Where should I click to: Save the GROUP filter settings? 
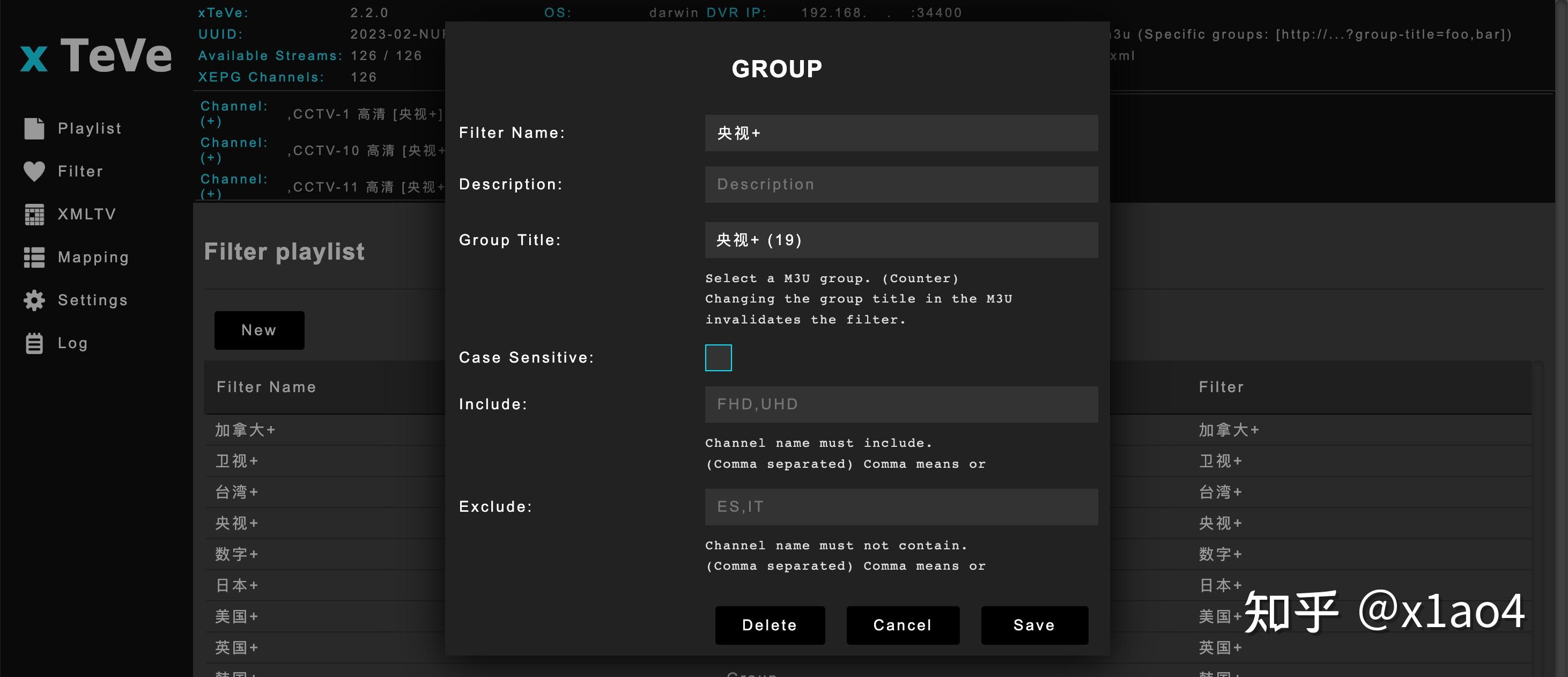pyautogui.click(x=1033, y=624)
